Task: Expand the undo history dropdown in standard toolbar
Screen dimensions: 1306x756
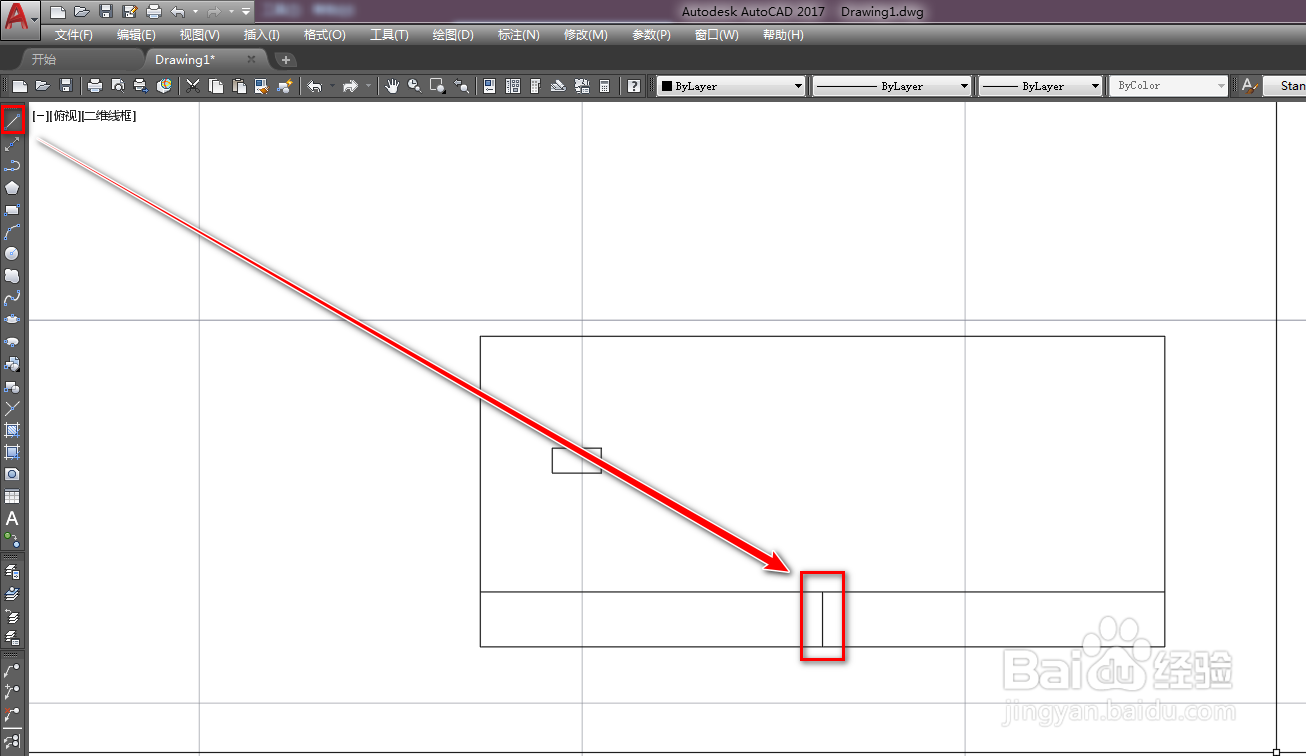Action: [x=332, y=86]
